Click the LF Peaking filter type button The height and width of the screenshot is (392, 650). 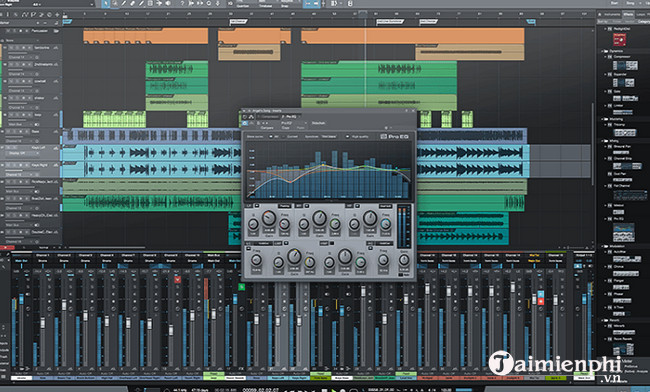[x=284, y=206]
